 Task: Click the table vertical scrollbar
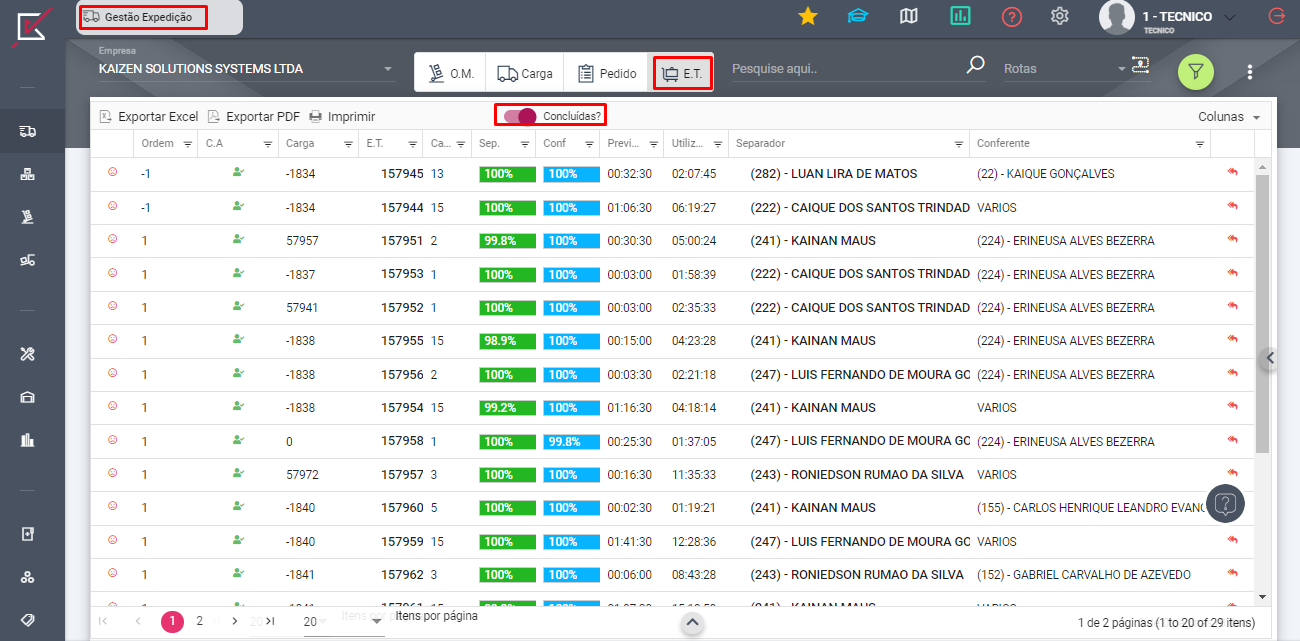click(x=1262, y=314)
